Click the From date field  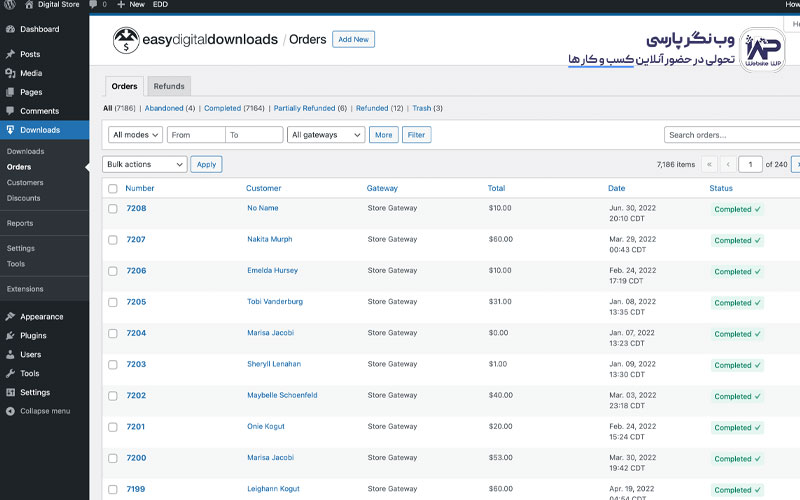196,135
